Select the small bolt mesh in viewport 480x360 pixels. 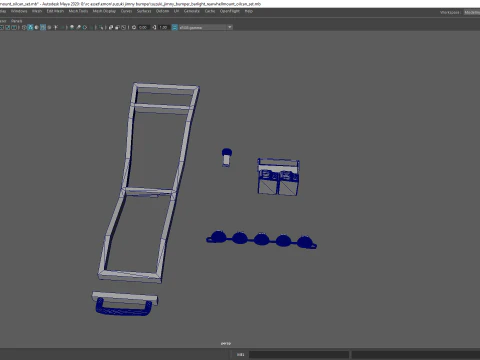[x=227, y=157]
